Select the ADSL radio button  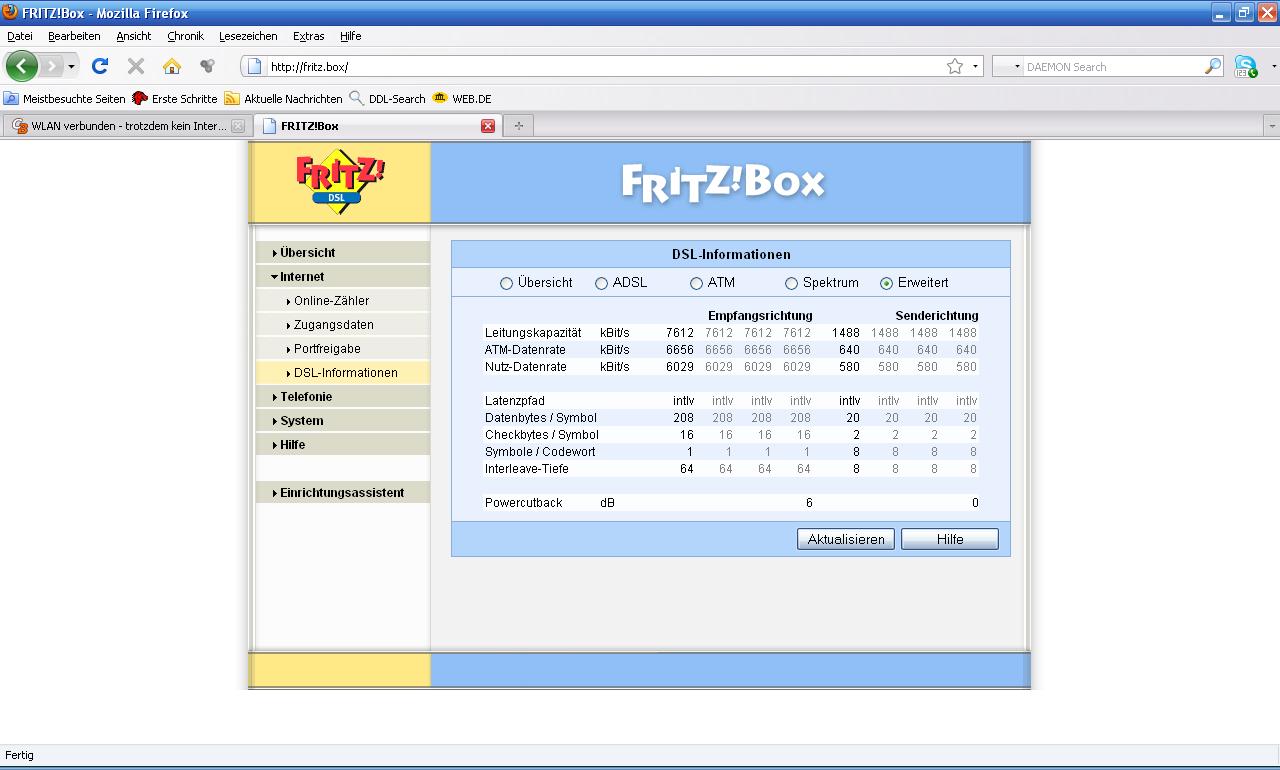(x=601, y=283)
